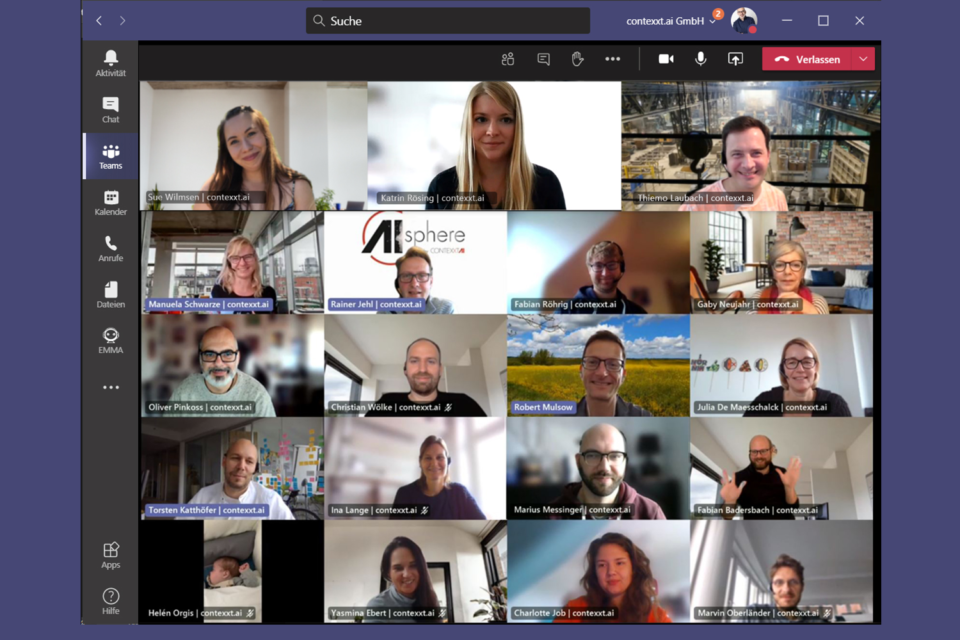Click the Marius Messinger name label
The image size is (960, 640).
572,510
